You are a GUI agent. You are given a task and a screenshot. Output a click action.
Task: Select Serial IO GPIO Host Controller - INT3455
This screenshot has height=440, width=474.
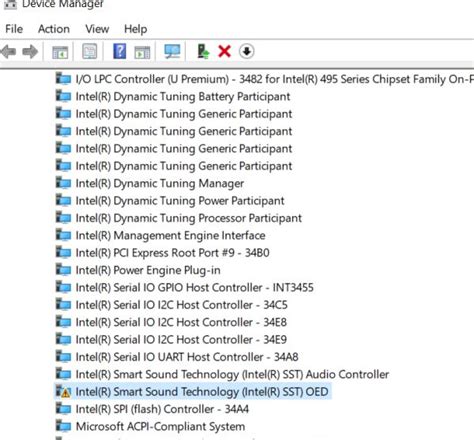[x=194, y=287]
